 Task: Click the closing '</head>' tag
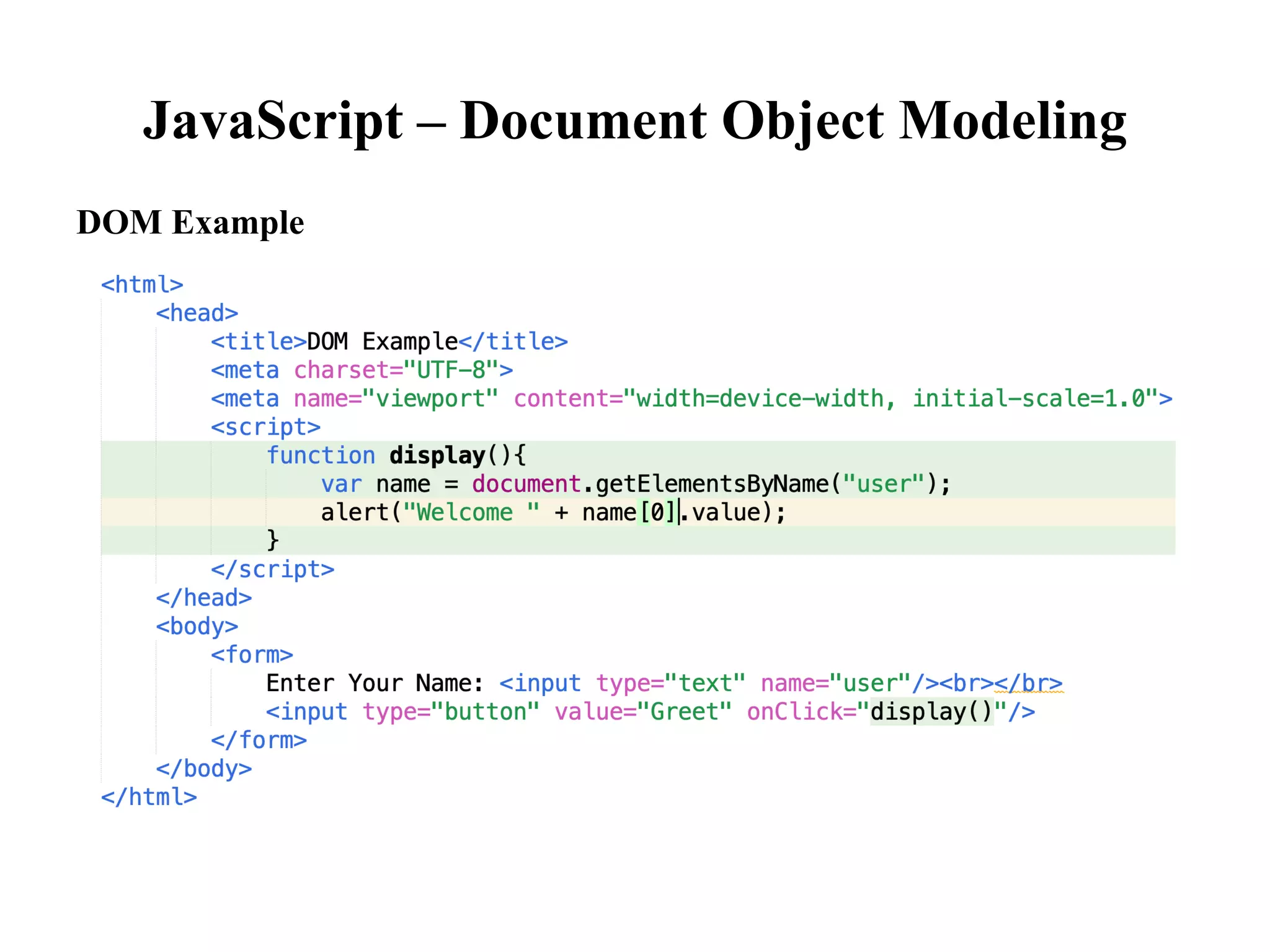[204, 598]
